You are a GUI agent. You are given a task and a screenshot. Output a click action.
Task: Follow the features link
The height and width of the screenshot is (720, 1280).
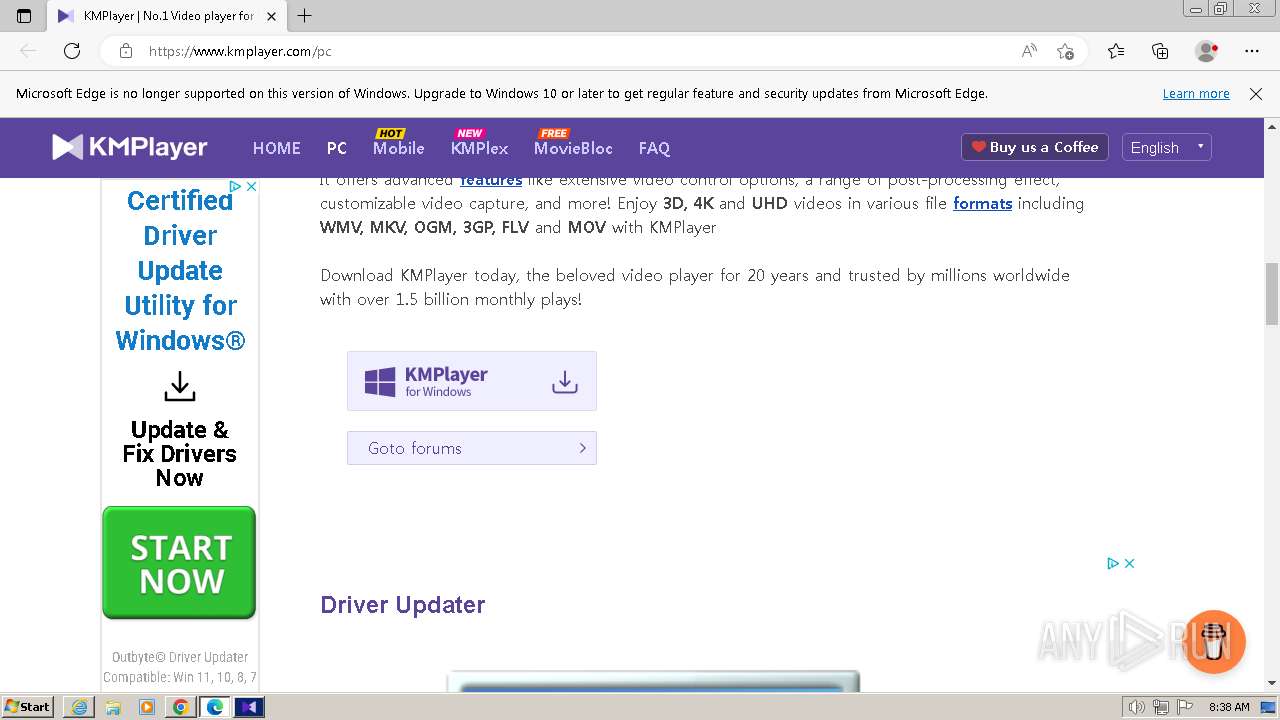click(x=490, y=180)
